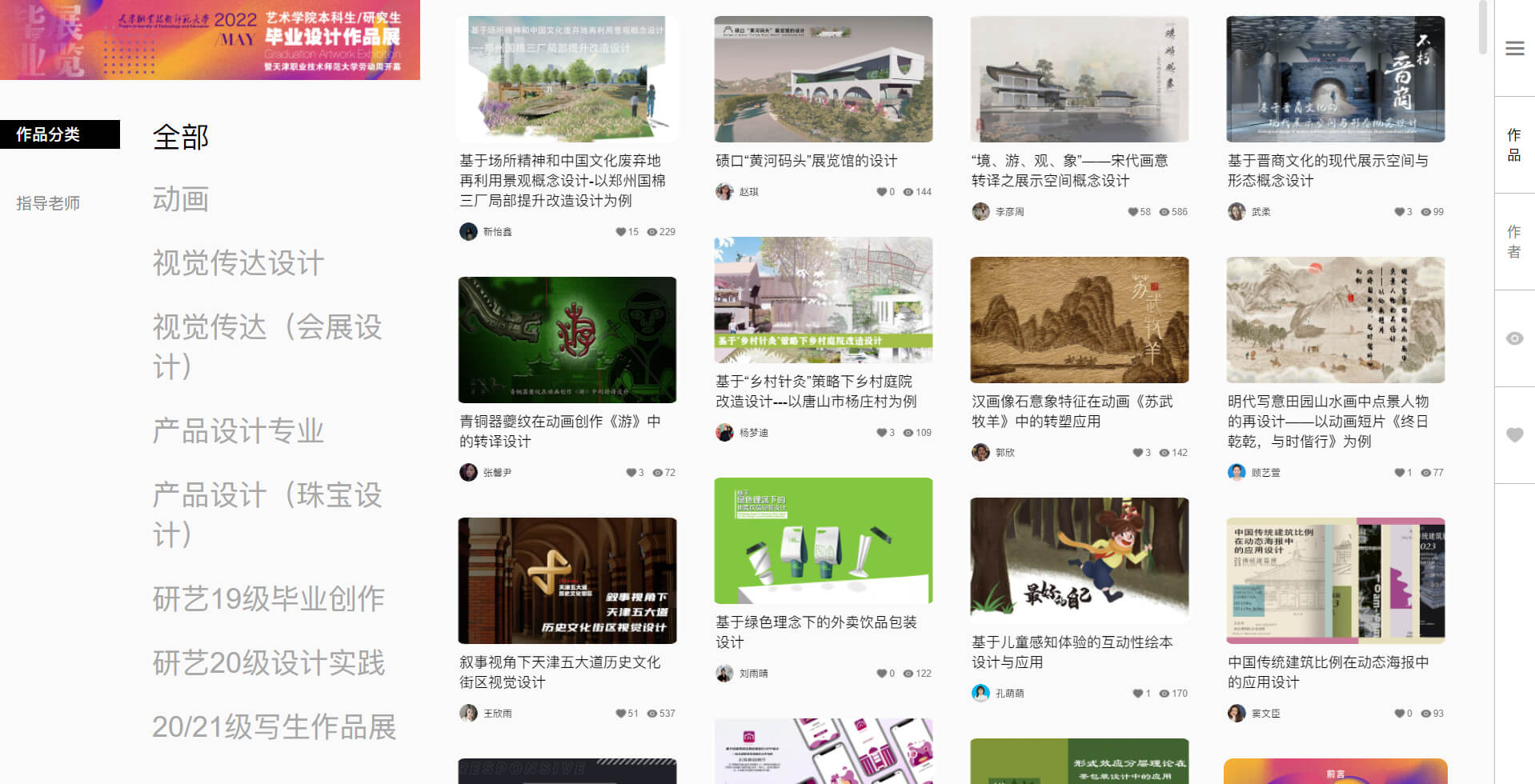Open thumbnail of 晋商 exhibition space design
Viewport: 1535px width, 784px height.
1336,79
